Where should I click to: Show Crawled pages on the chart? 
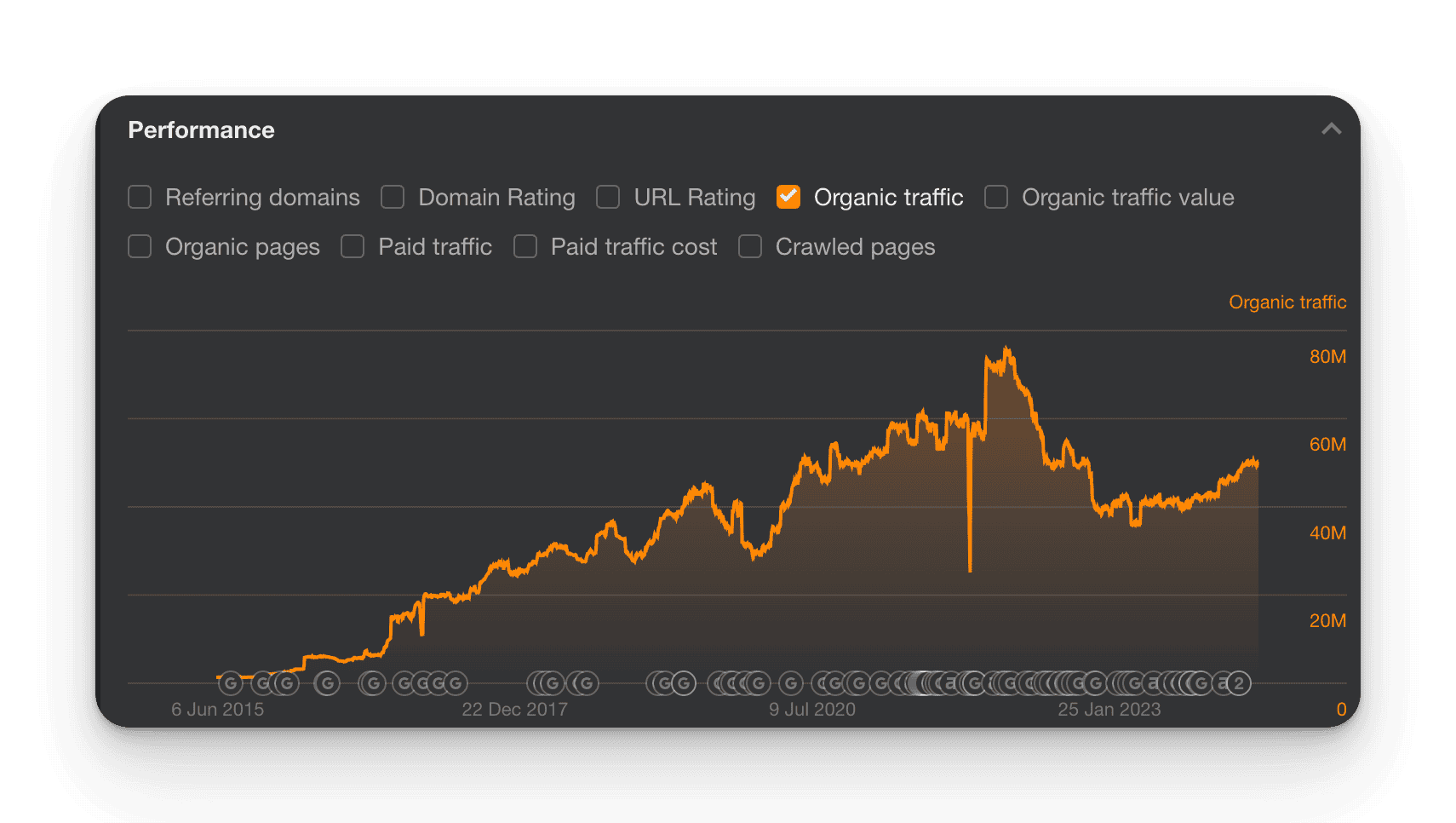tap(750, 247)
